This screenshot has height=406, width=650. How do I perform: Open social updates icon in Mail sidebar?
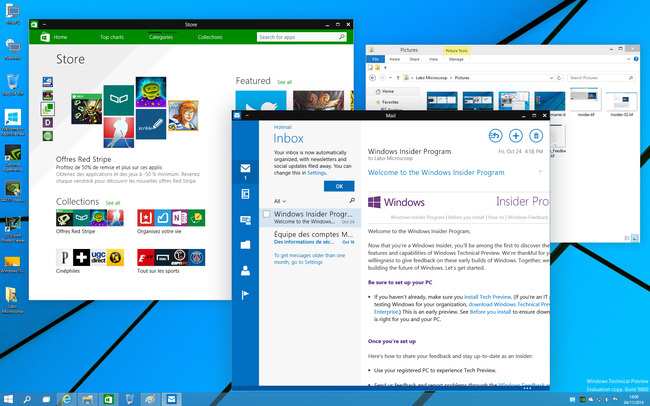point(245,220)
